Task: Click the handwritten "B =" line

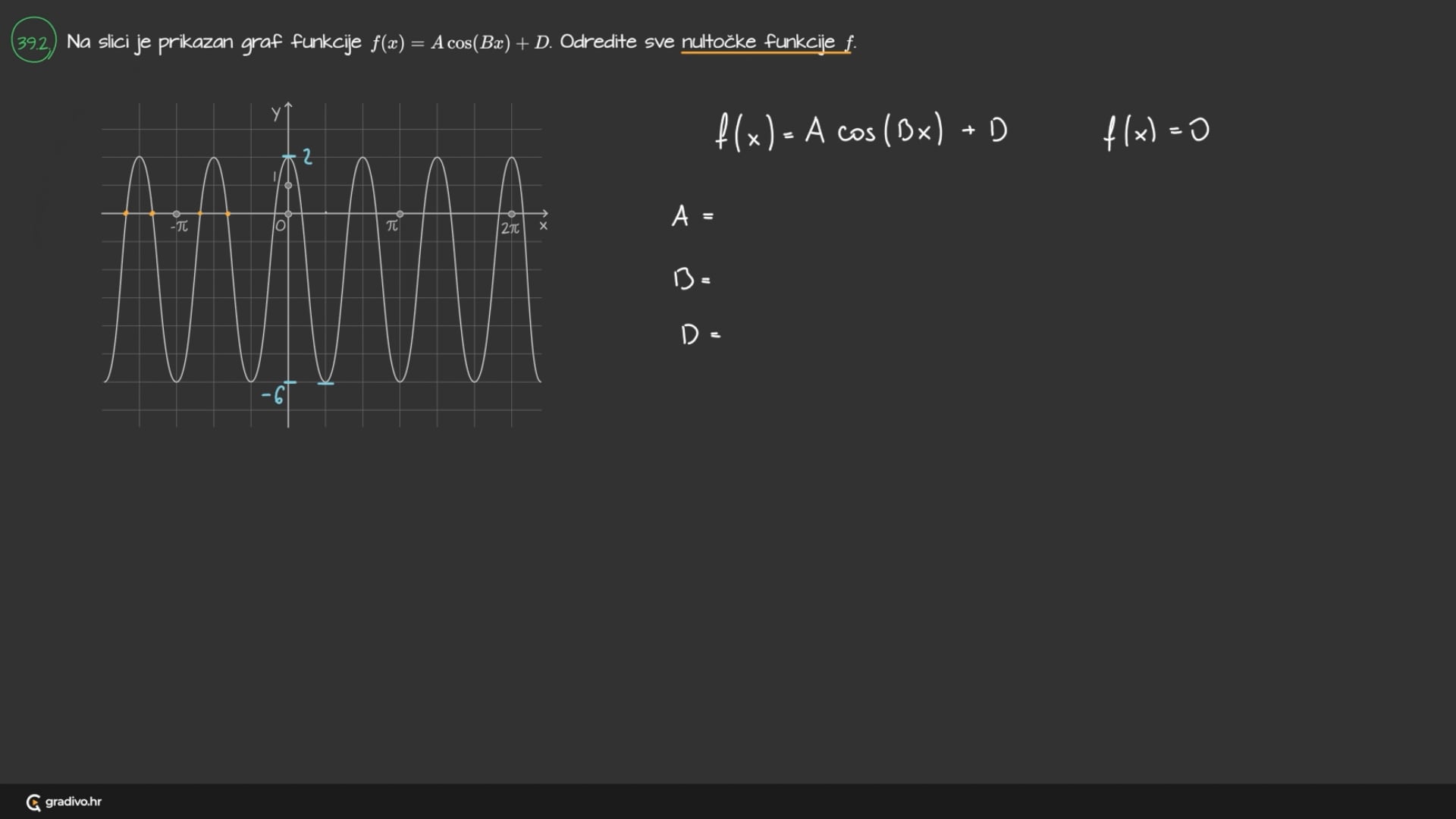Action: tap(692, 279)
